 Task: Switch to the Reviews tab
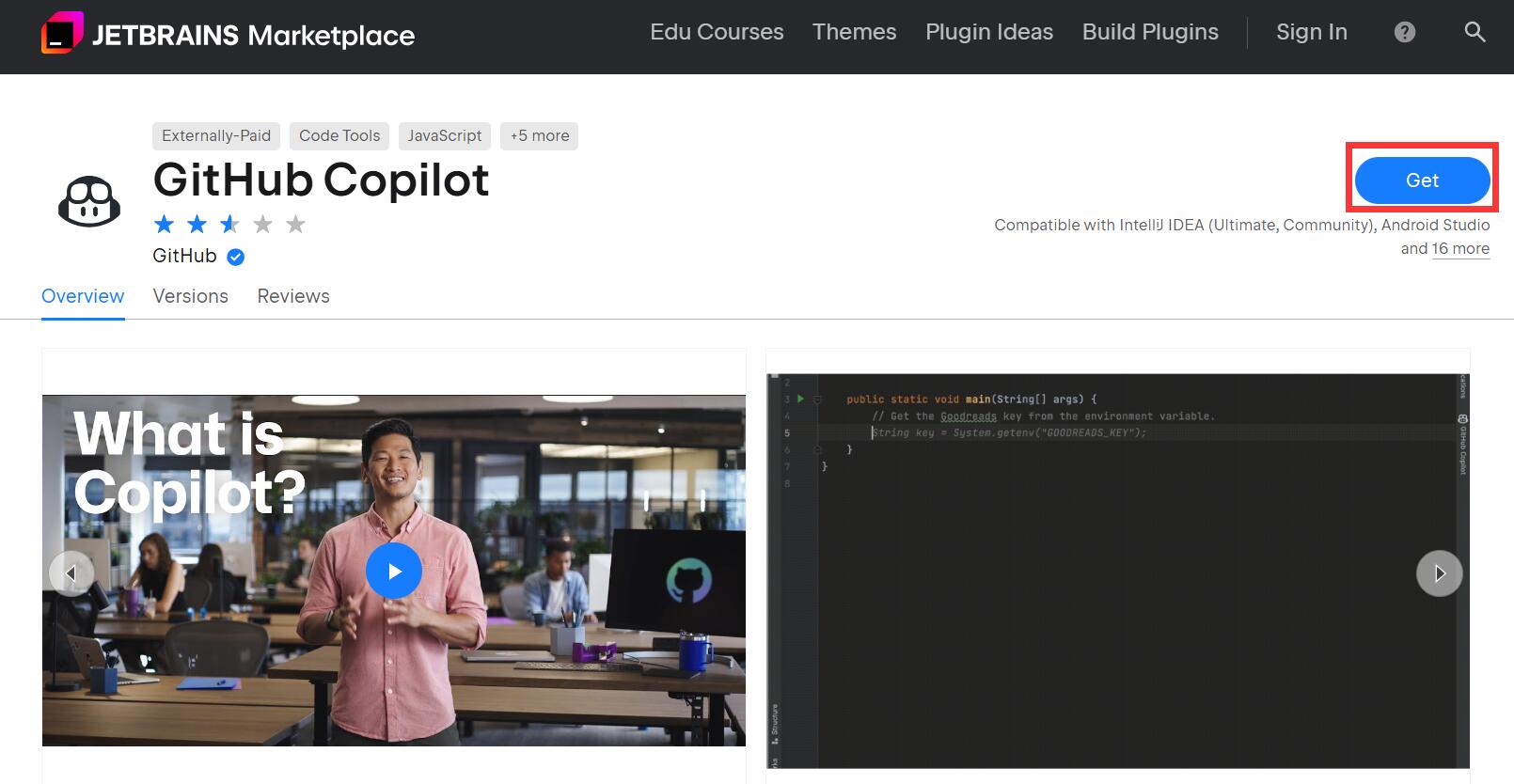(293, 296)
